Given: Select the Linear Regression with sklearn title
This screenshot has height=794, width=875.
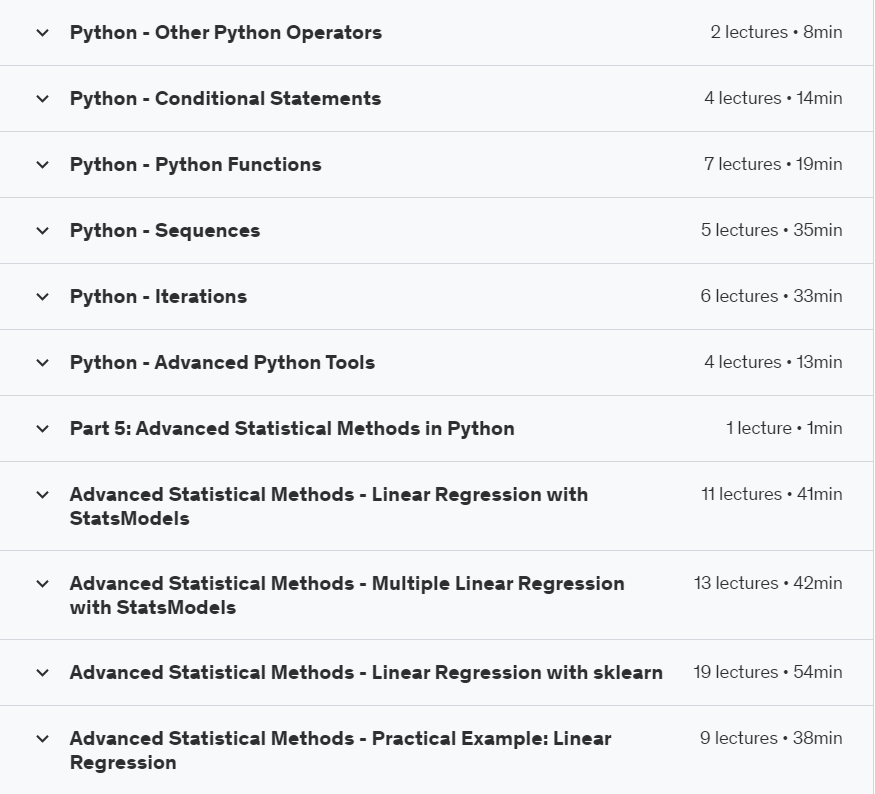Looking at the screenshot, I should [366, 673].
